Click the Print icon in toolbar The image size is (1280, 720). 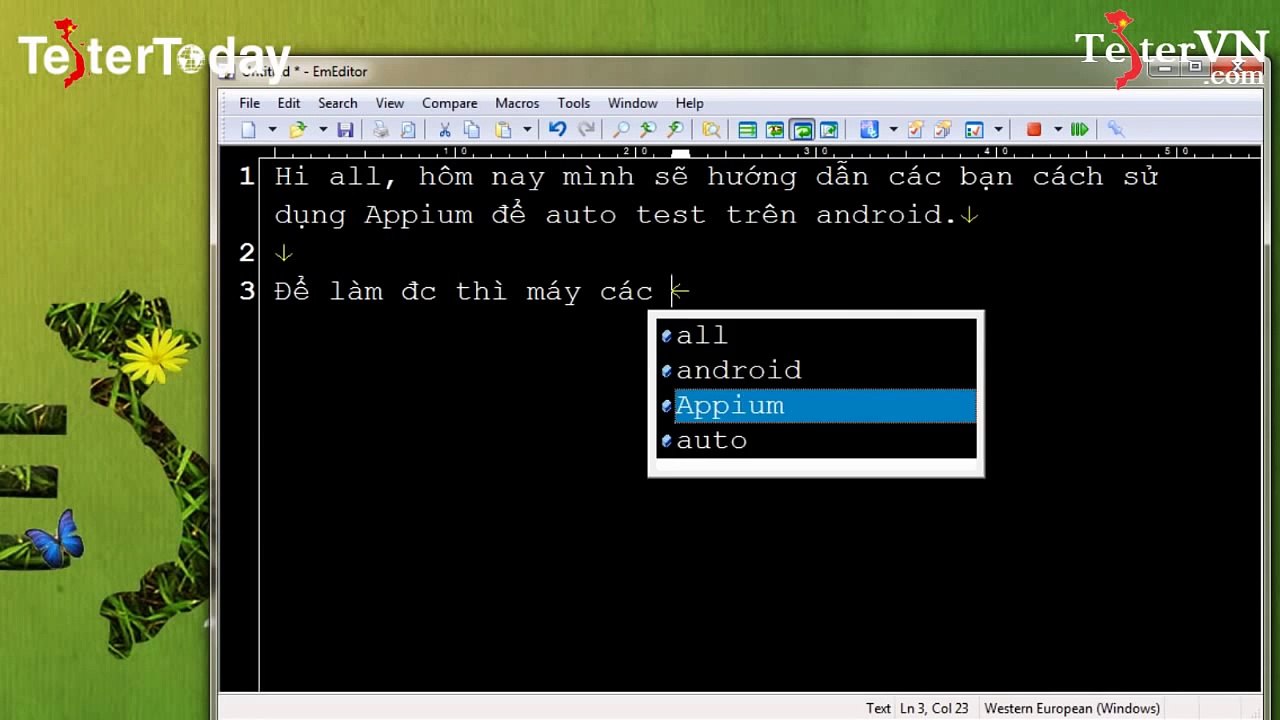coord(381,130)
